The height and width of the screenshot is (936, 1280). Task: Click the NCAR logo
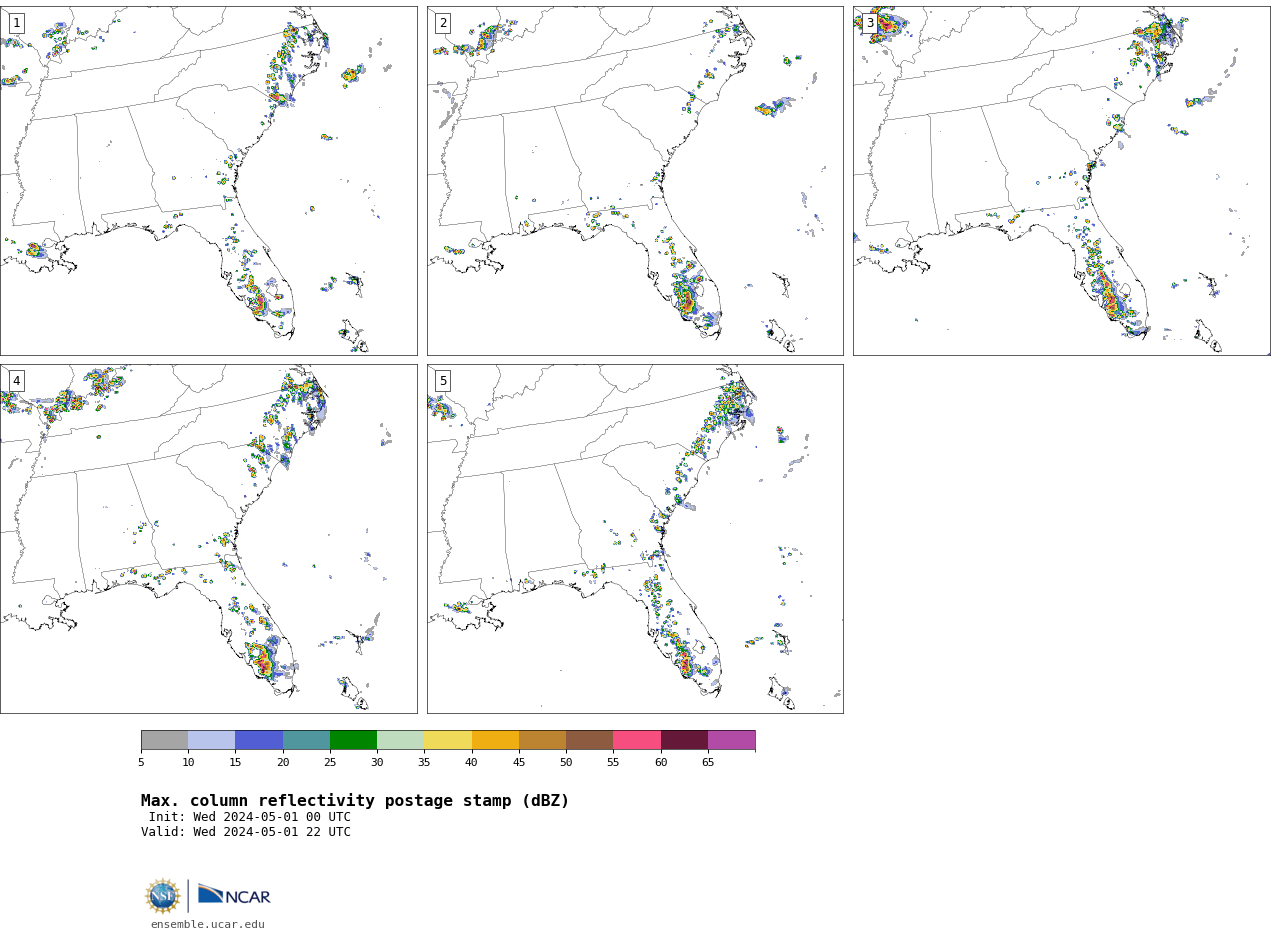(x=234, y=895)
